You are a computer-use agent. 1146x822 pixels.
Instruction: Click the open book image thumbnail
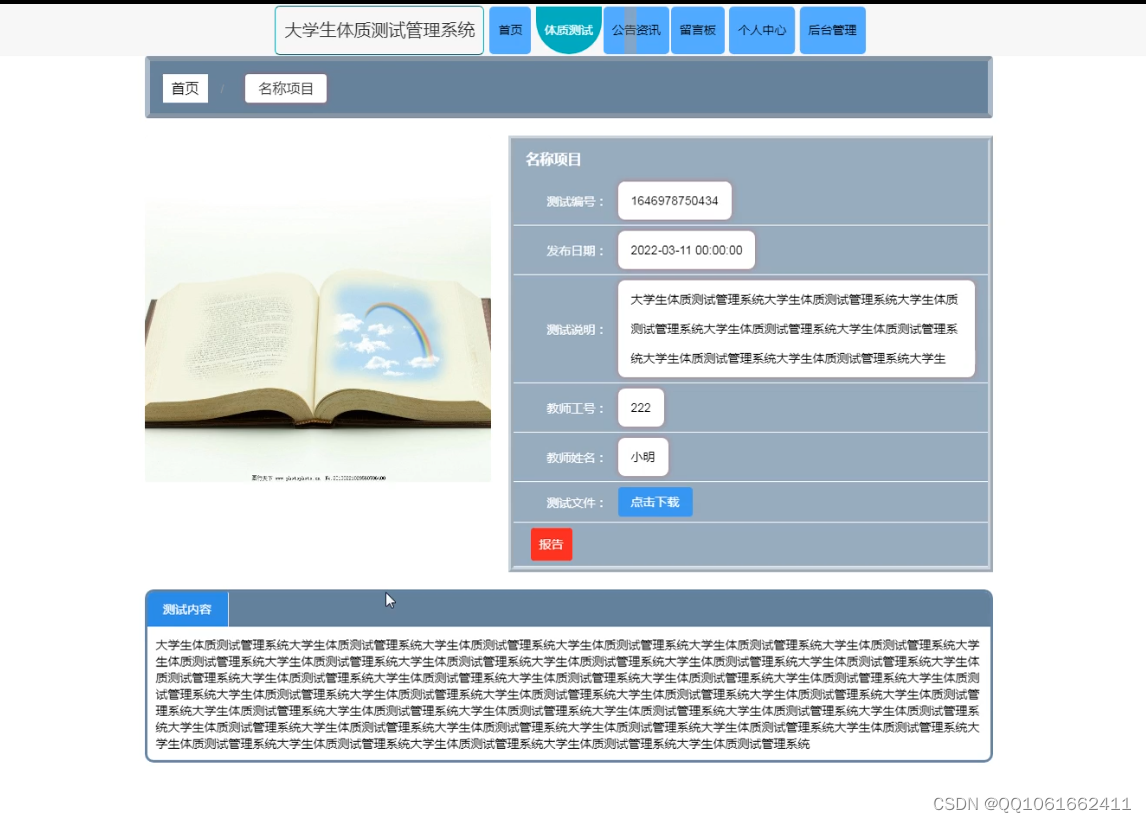click(317, 337)
